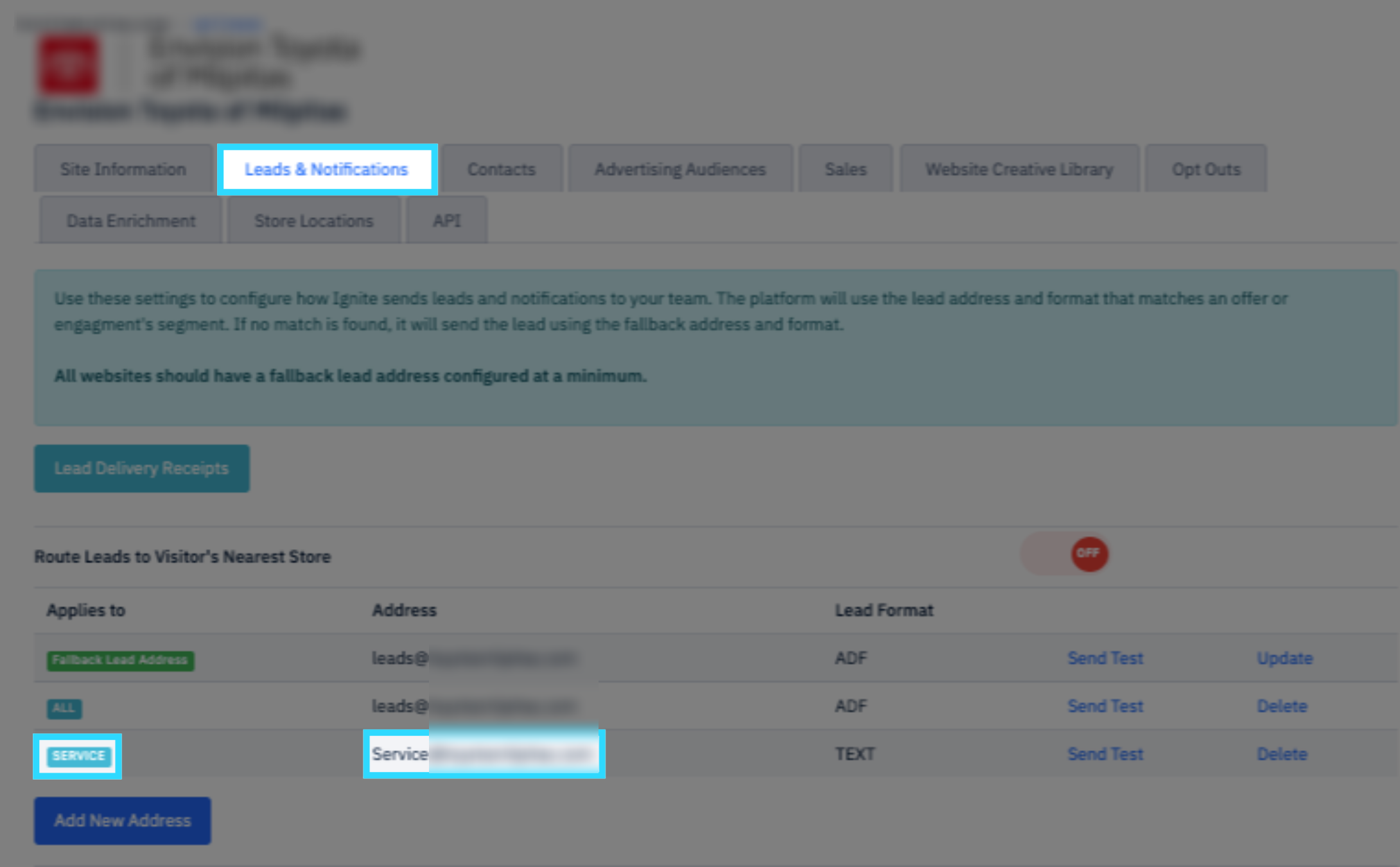Open the Advertising Audiences tab

tap(680, 170)
